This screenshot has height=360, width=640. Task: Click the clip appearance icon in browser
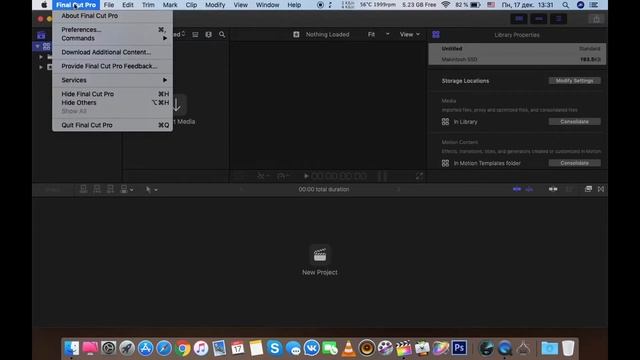[209, 35]
